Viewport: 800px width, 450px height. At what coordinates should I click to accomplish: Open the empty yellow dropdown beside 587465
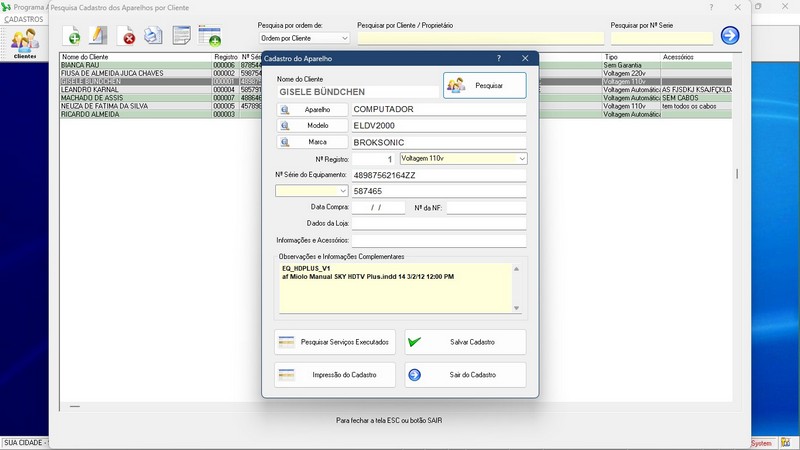click(311, 191)
